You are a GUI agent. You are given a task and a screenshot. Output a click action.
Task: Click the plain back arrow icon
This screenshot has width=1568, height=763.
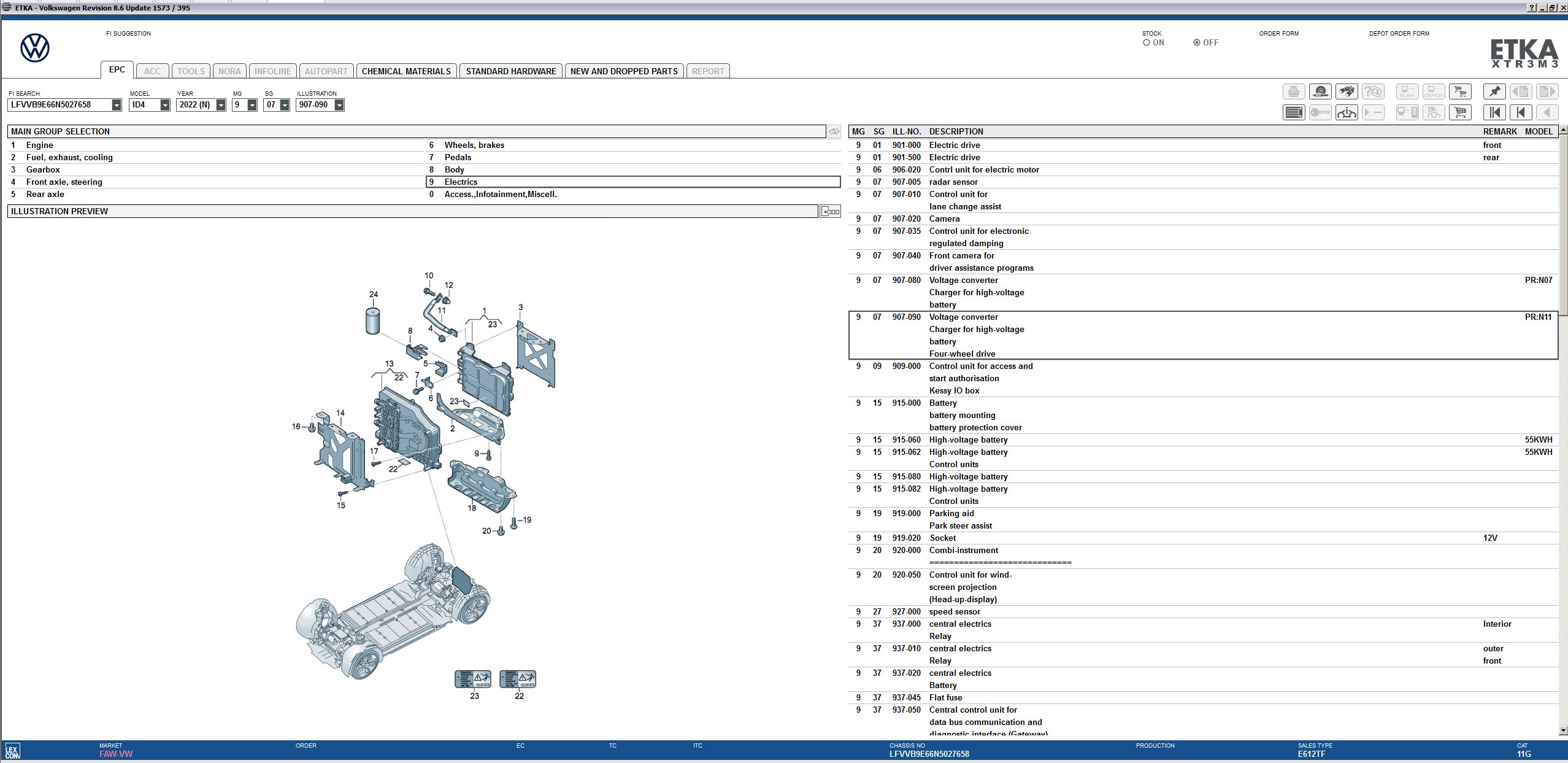click(1547, 112)
